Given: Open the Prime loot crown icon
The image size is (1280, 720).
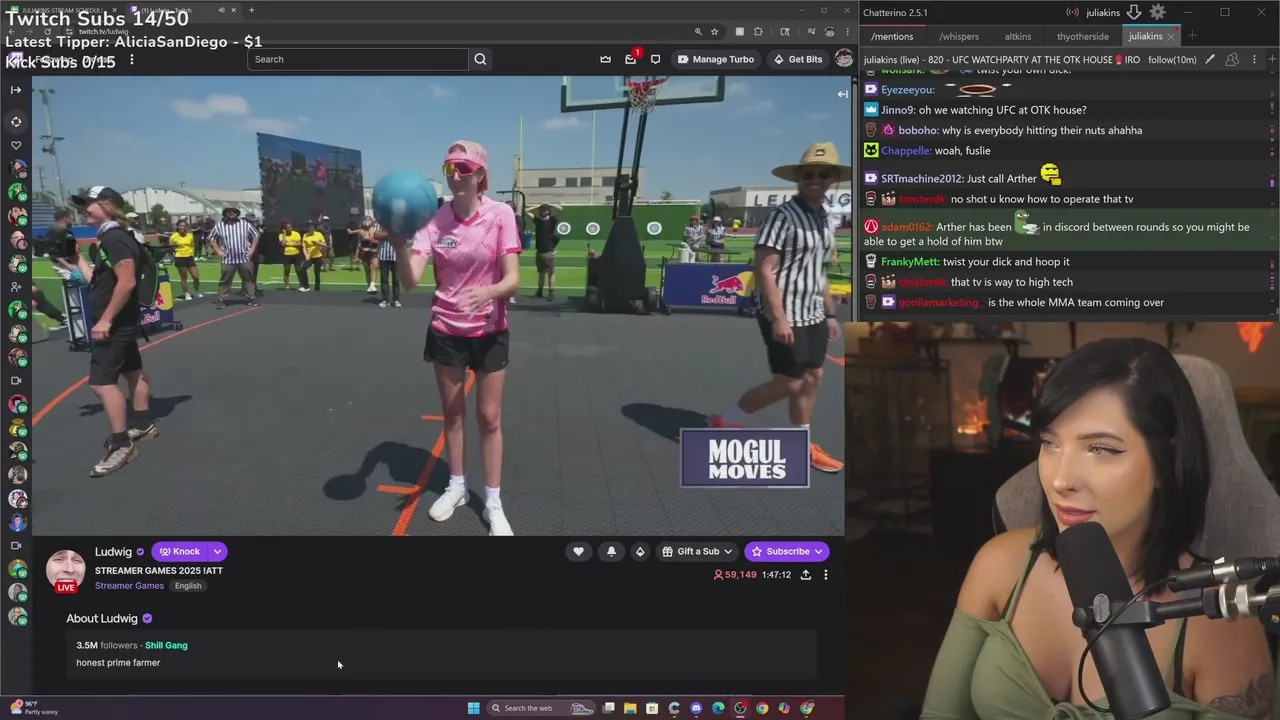Looking at the screenshot, I should [605, 59].
